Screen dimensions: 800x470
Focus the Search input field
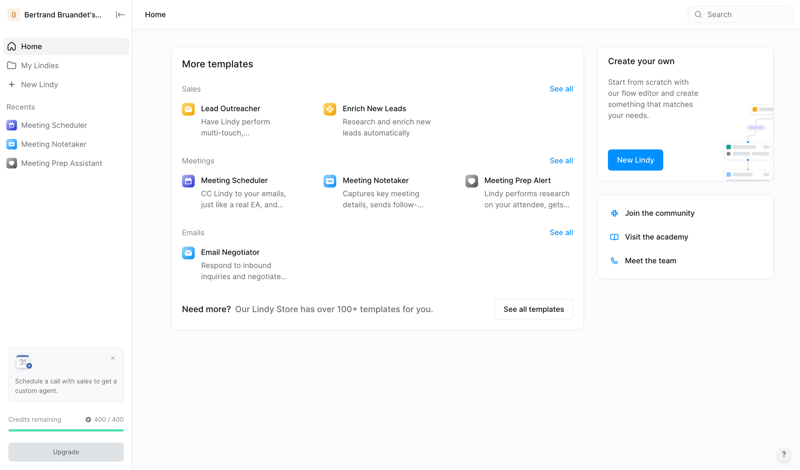tap(740, 15)
